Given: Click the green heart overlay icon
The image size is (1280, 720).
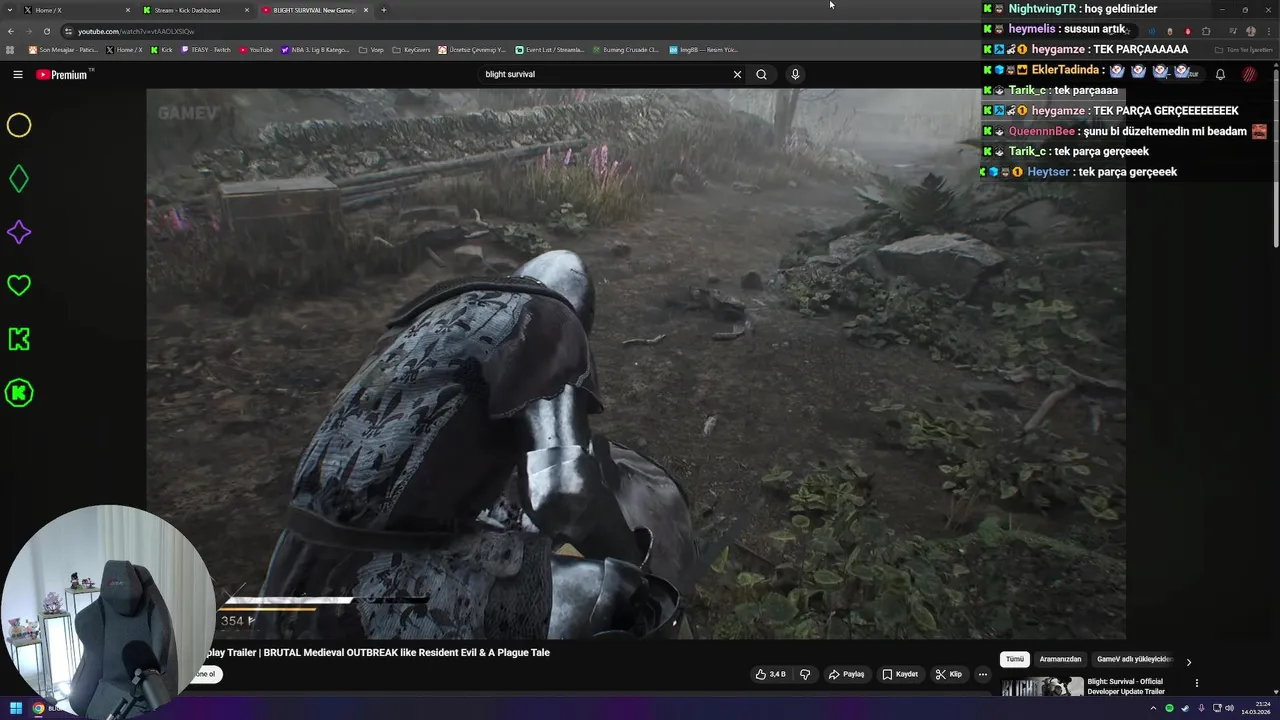Looking at the screenshot, I should [x=19, y=285].
